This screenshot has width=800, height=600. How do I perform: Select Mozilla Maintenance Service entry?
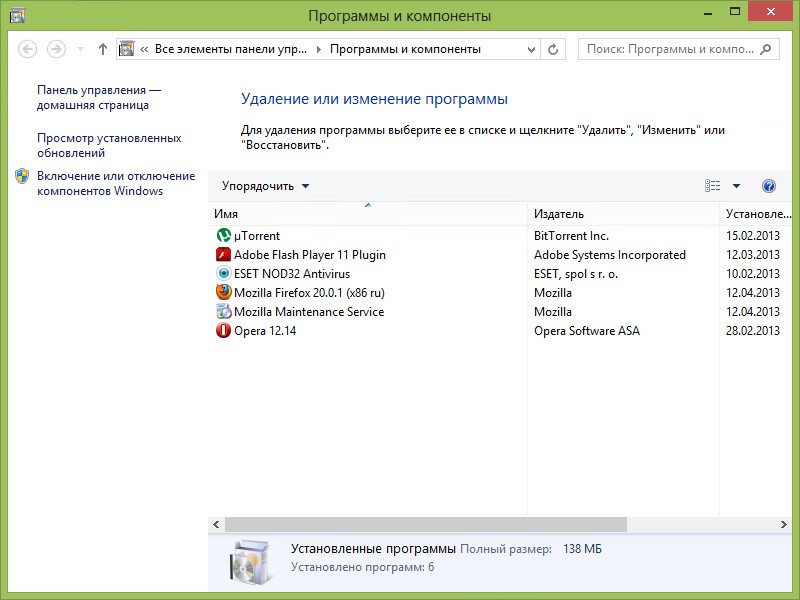309,312
